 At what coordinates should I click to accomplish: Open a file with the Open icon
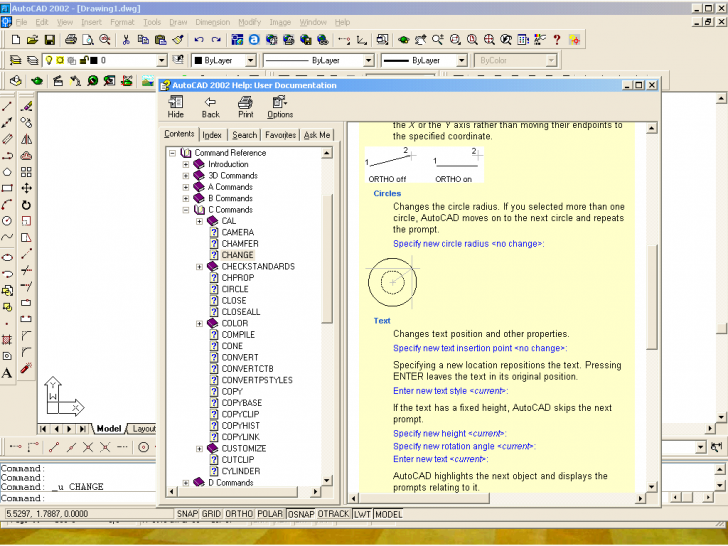[32, 40]
